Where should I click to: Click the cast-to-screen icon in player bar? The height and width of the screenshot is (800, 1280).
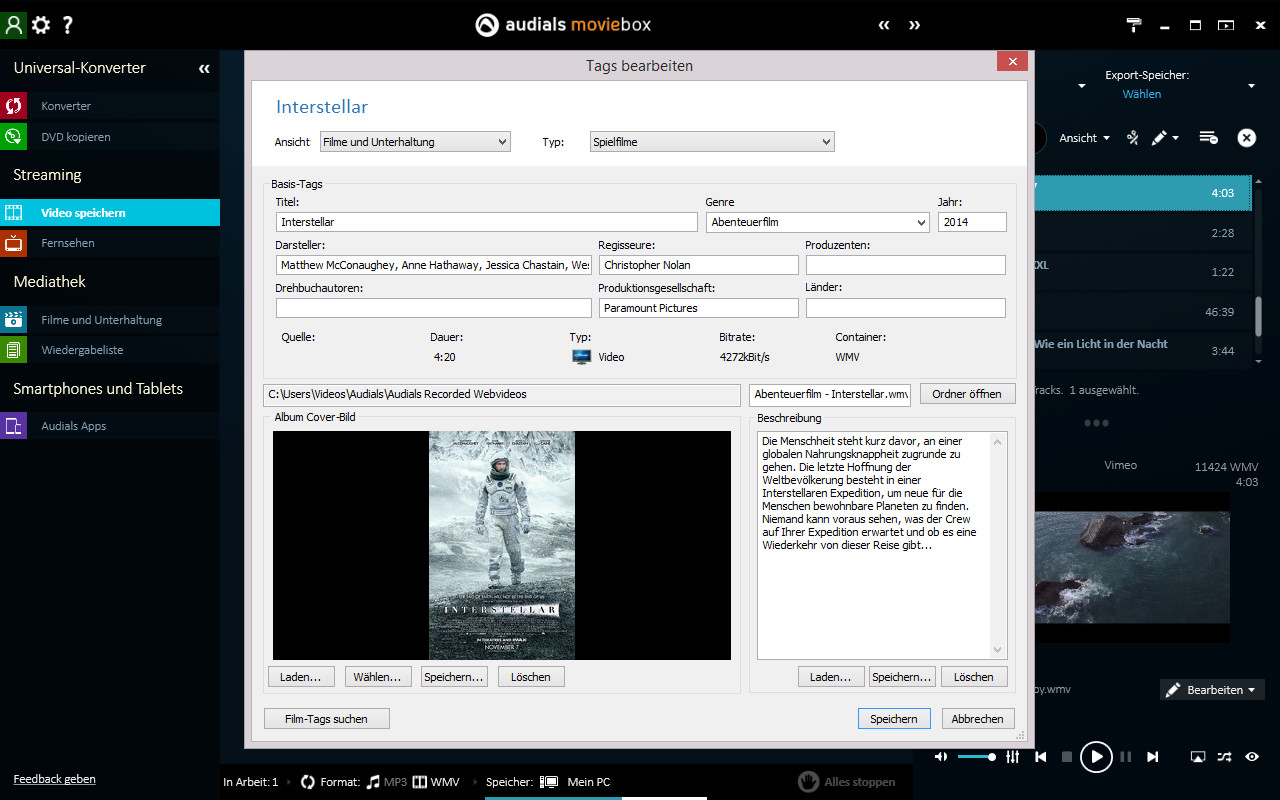click(1198, 757)
